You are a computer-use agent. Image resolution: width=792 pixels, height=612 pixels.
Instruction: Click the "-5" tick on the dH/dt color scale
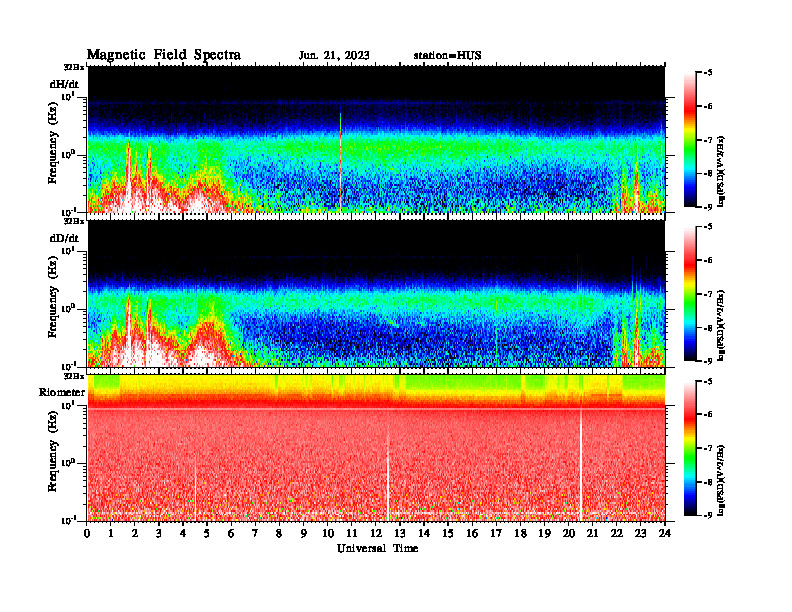pos(708,73)
